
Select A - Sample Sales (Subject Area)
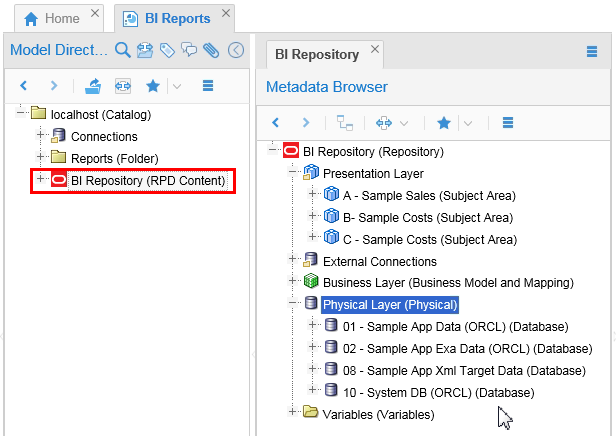tap(429, 196)
